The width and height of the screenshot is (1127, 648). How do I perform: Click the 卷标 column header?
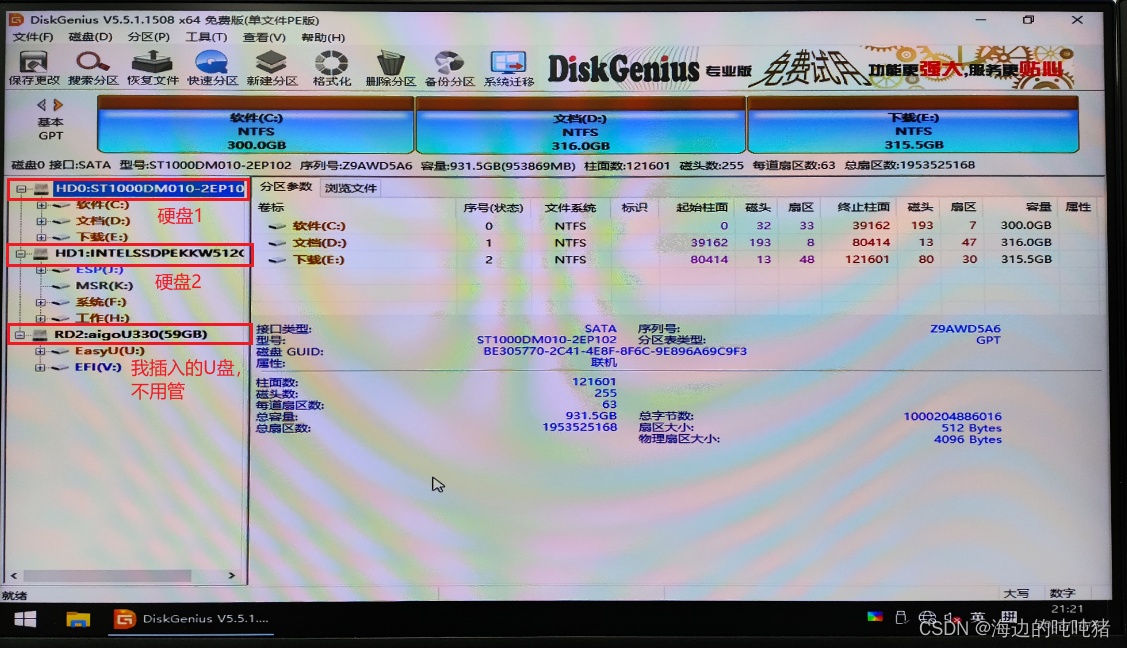271,208
